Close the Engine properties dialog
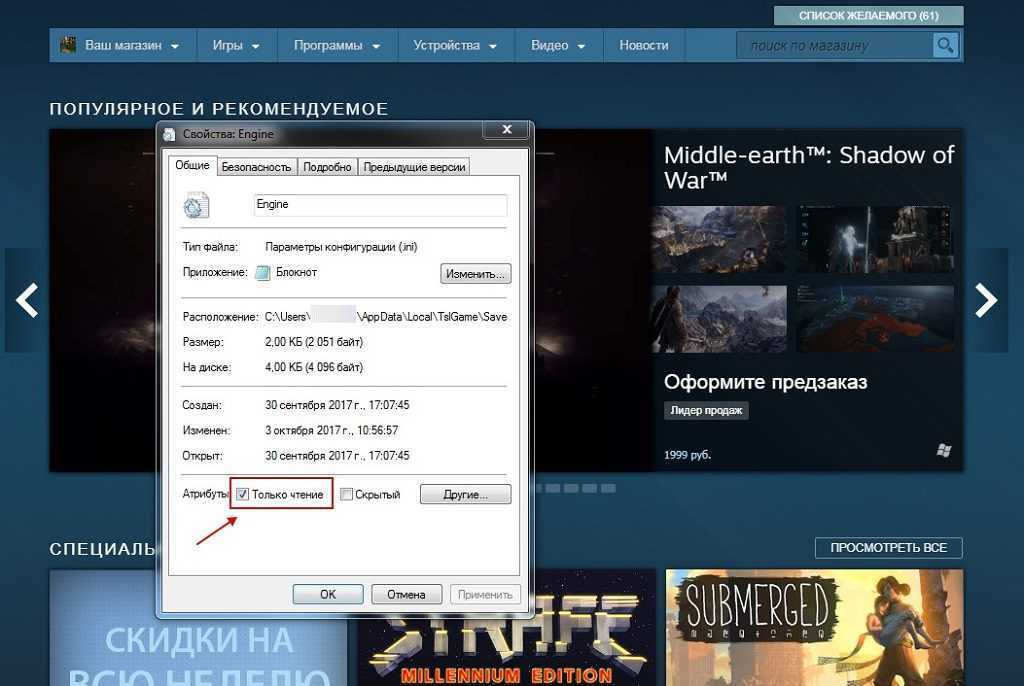The height and width of the screenshot is (686, 1024). [506, 129]
